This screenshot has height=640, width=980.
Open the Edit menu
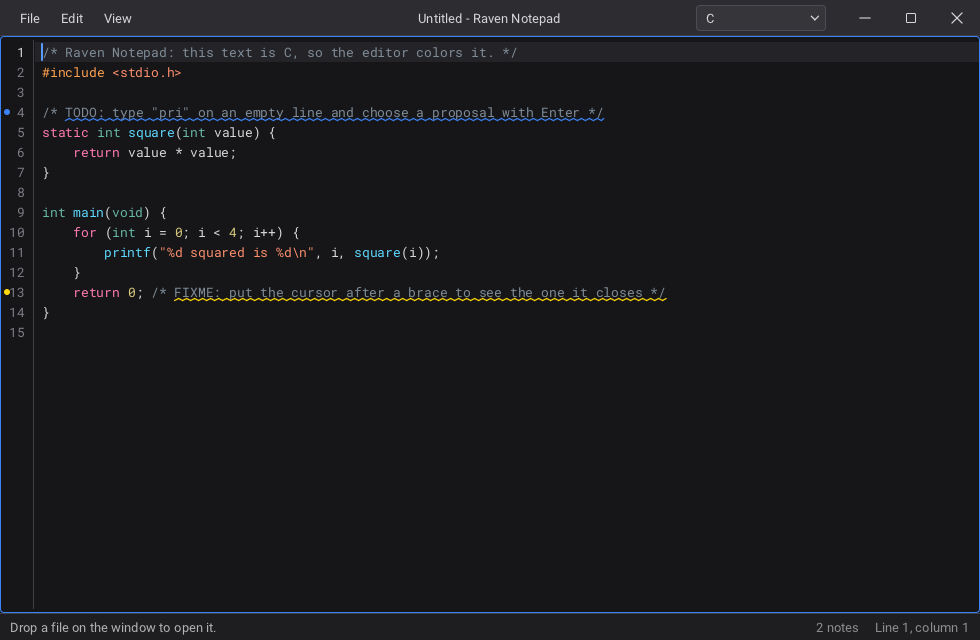pyautogui.click(x=72, y=19)
